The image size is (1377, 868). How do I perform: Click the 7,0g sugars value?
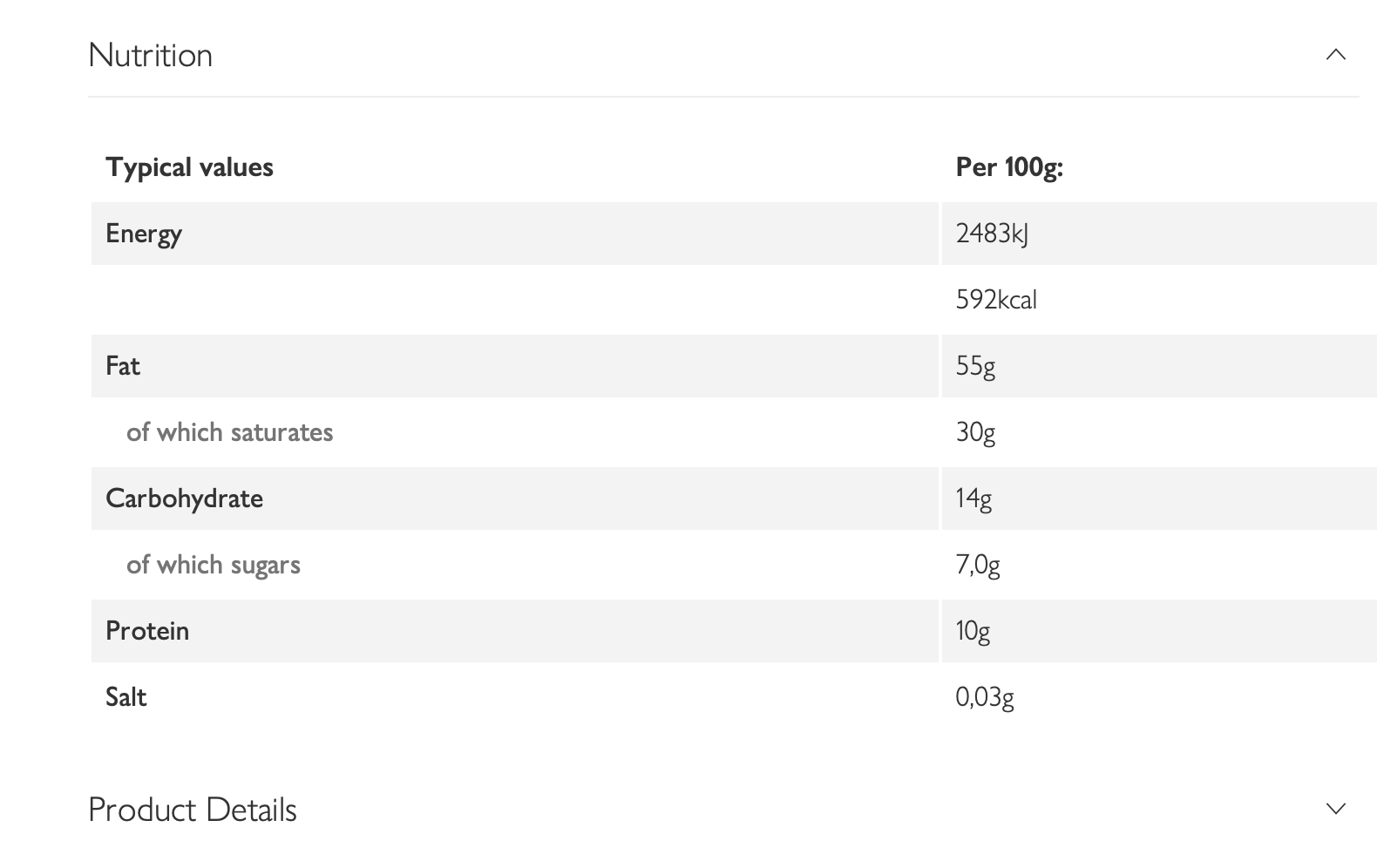tap(978, 565)
